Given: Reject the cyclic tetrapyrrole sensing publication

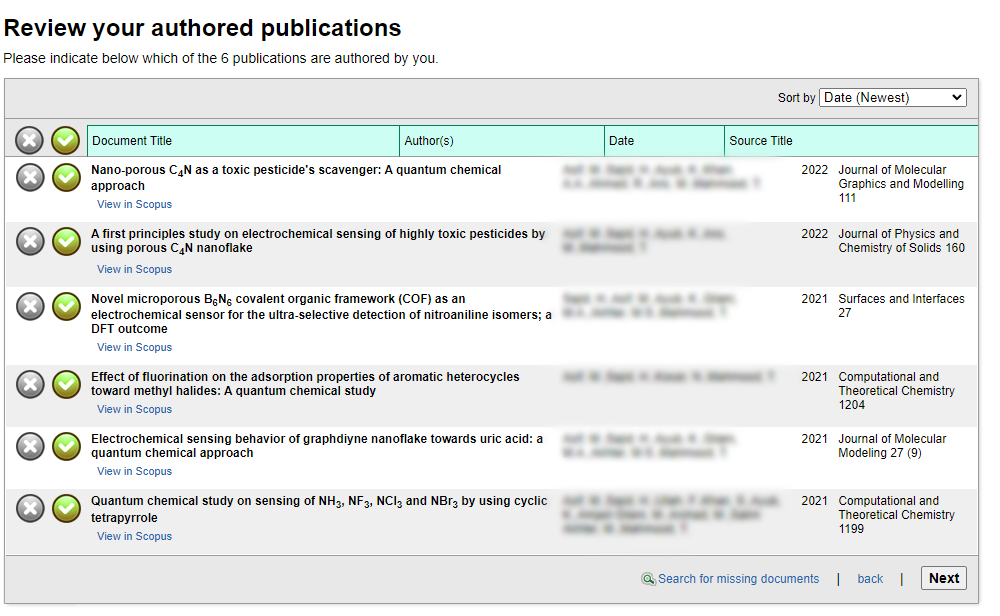Looking at the screenshot, I should click(30, 508).
